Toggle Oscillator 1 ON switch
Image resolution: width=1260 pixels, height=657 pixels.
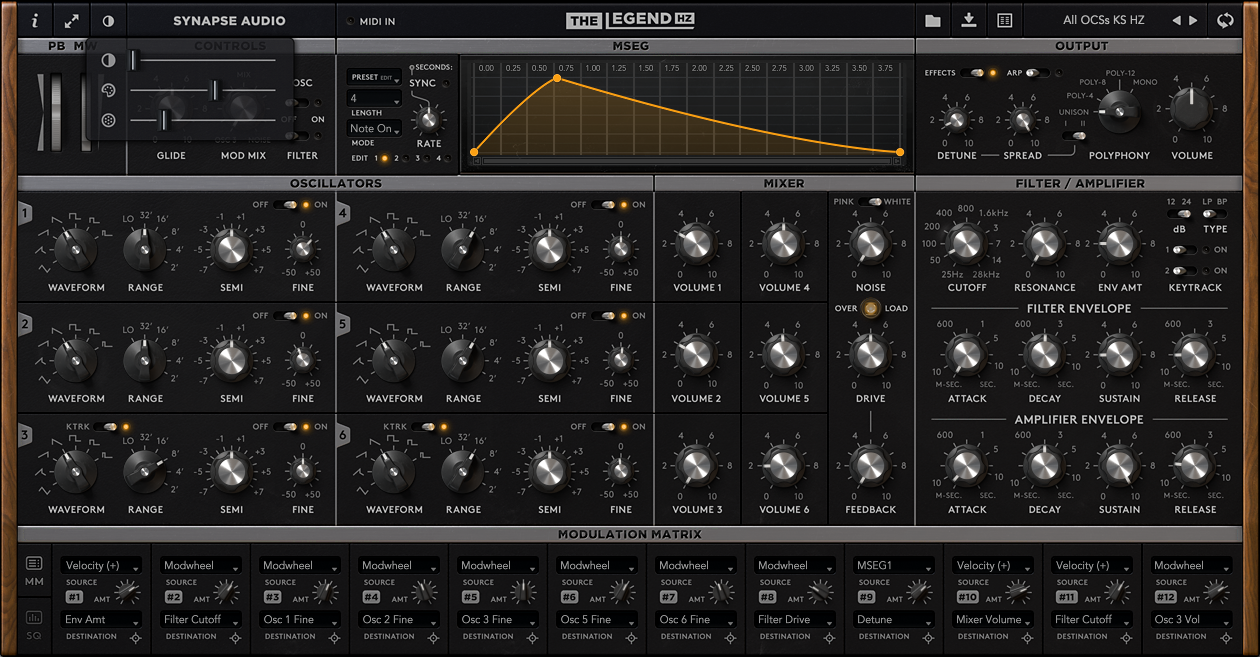(283, 203)
